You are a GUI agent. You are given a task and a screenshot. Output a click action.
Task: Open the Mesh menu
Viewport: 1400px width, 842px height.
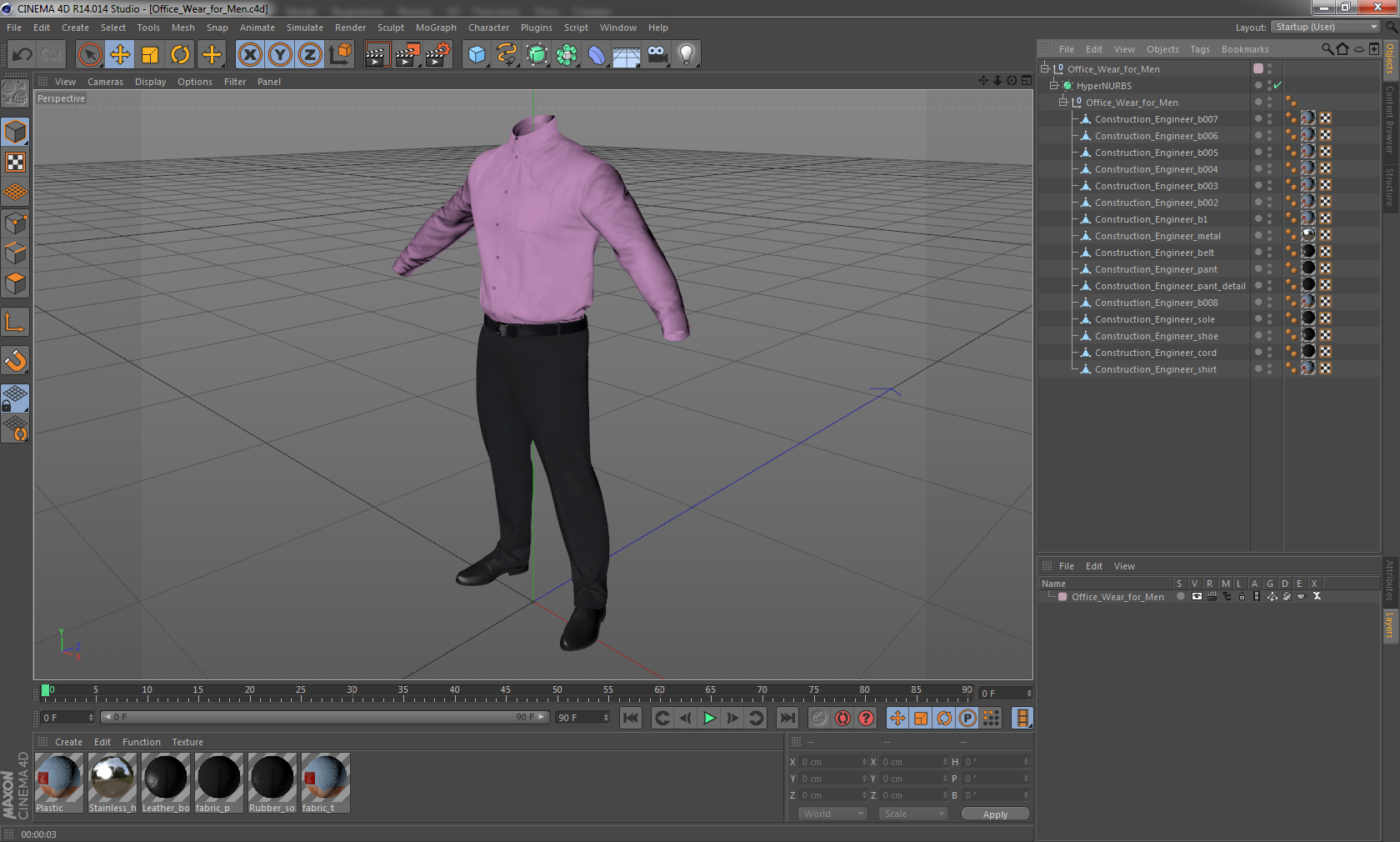tap(183, 28)
